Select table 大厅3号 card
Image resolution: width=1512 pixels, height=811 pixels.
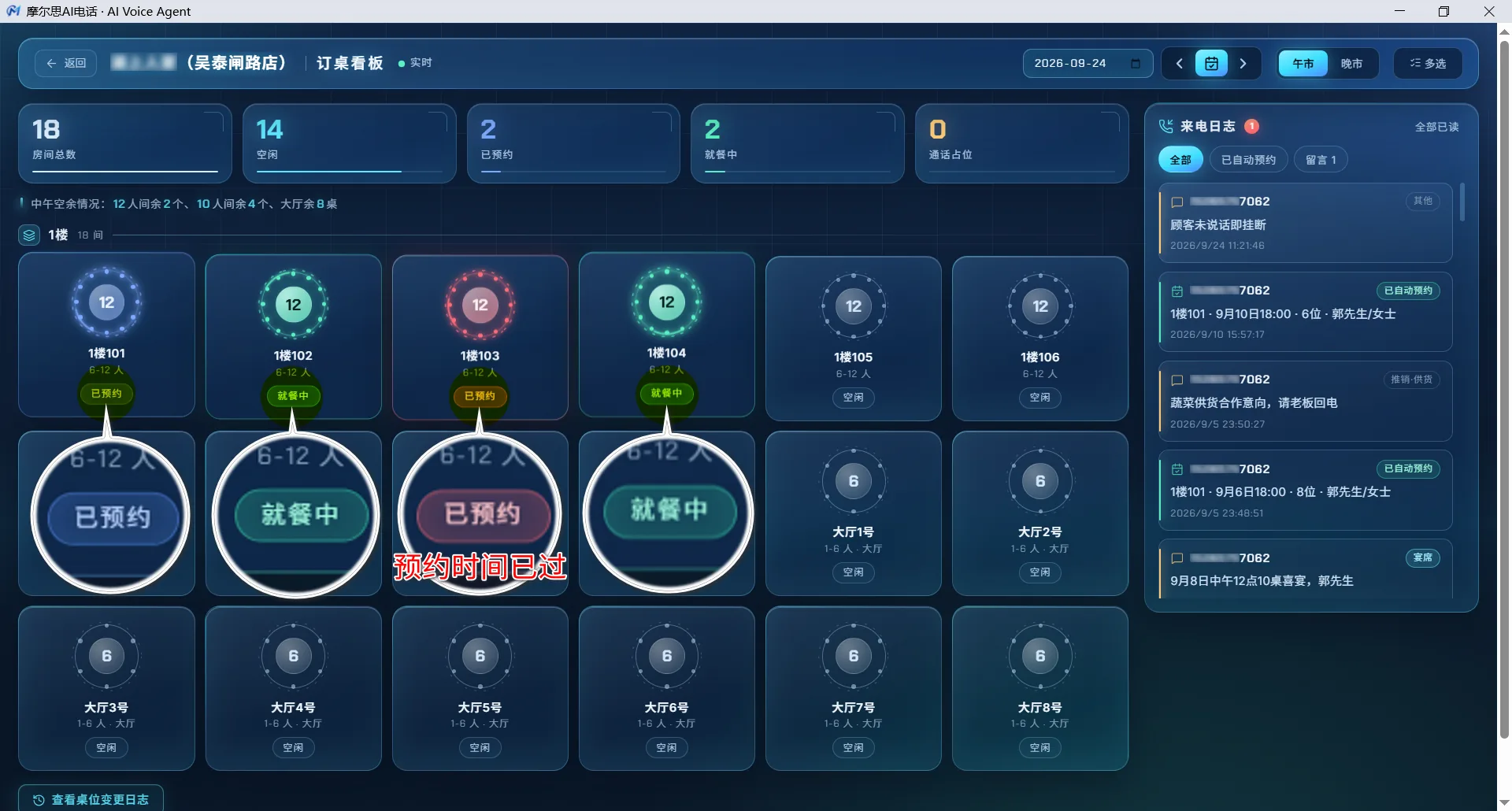[x=106, y=688]
